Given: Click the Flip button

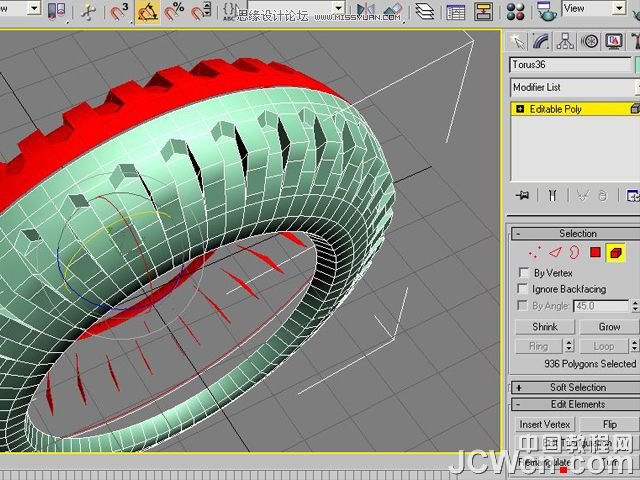Looking at the screenshot, I should [x=610, y=424].
